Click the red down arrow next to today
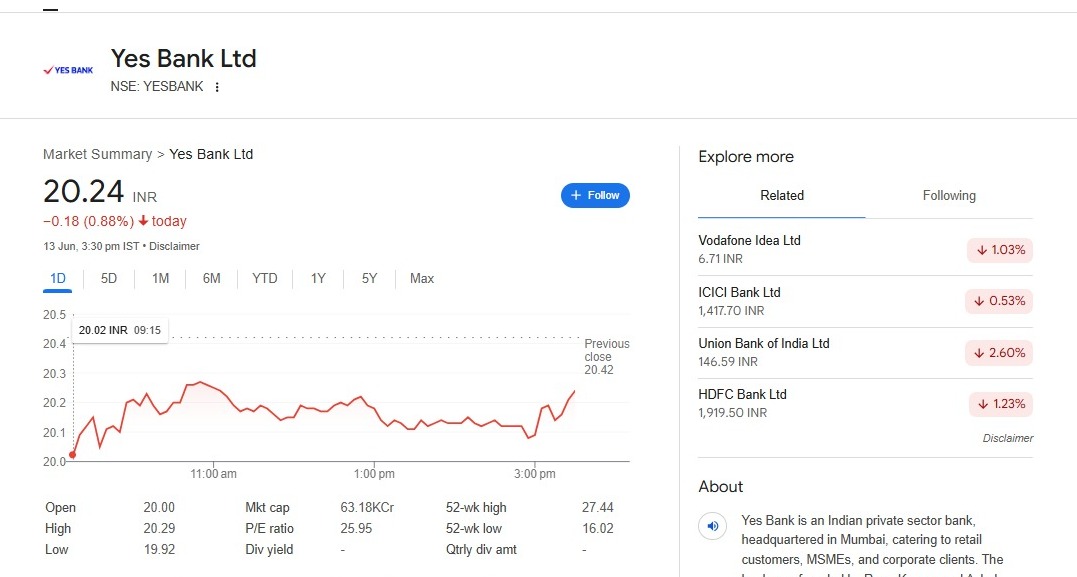 click(x=143, y=221)
